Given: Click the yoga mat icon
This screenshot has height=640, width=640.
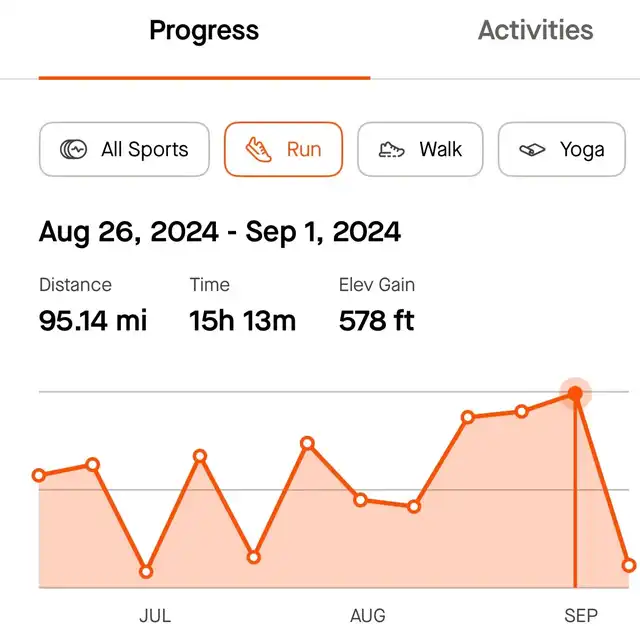Looking at the screenshot, I should point(532,149).
